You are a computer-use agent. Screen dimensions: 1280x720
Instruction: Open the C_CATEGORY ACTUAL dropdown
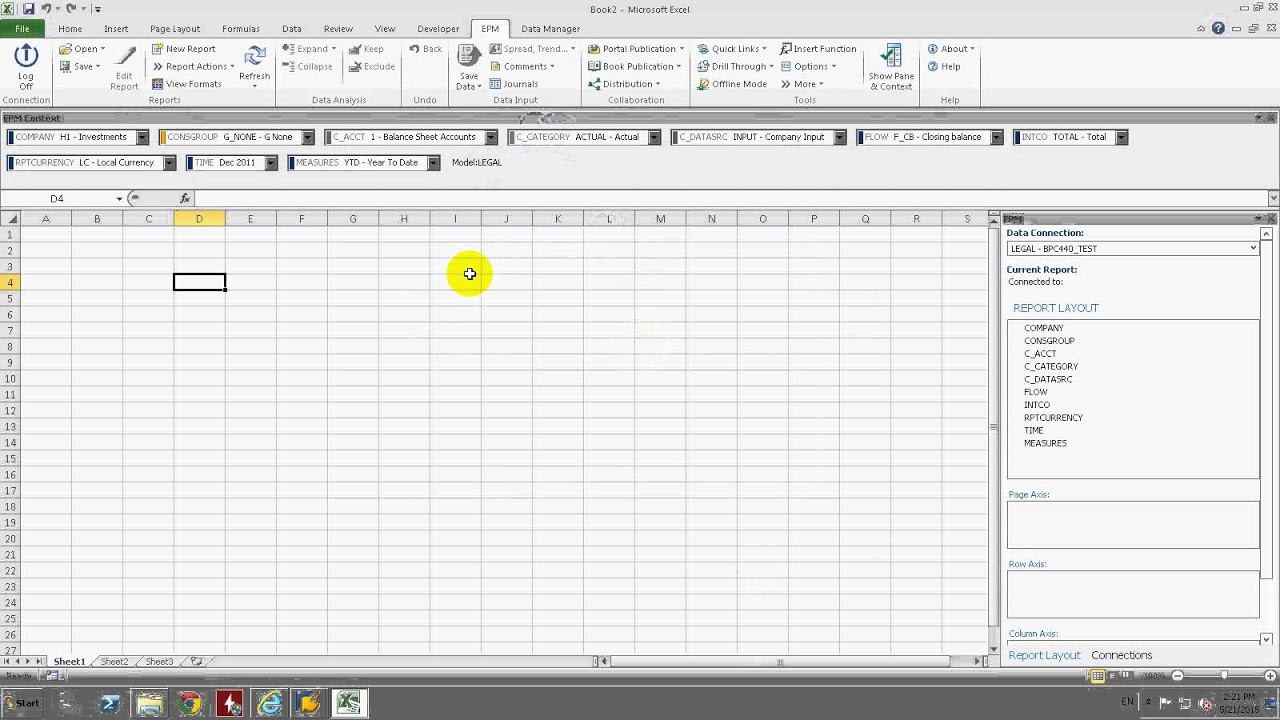tap(654, 137)
